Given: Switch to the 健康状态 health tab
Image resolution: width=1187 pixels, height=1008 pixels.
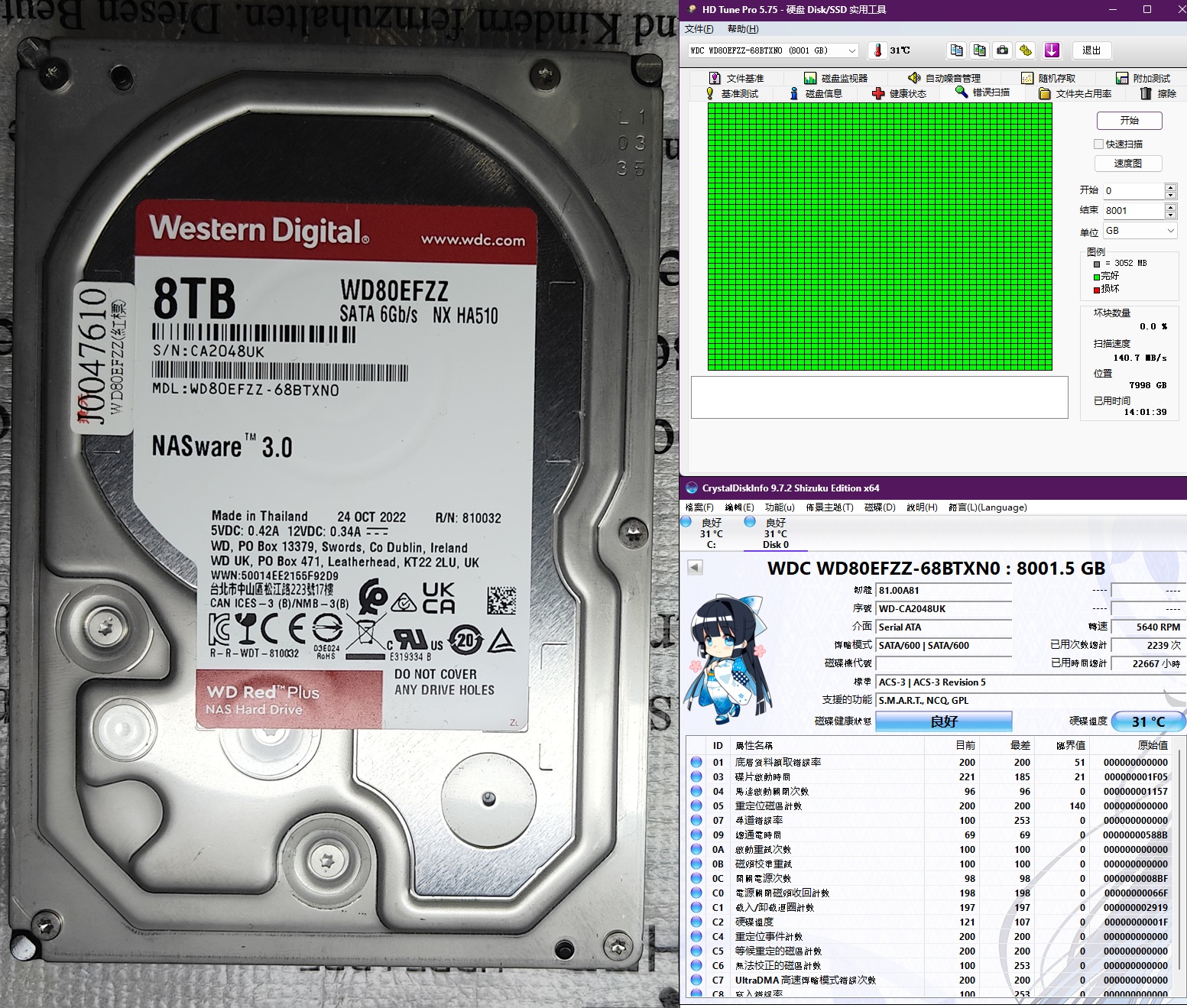Looking at the screenshot, I should (x=900, y=93).
